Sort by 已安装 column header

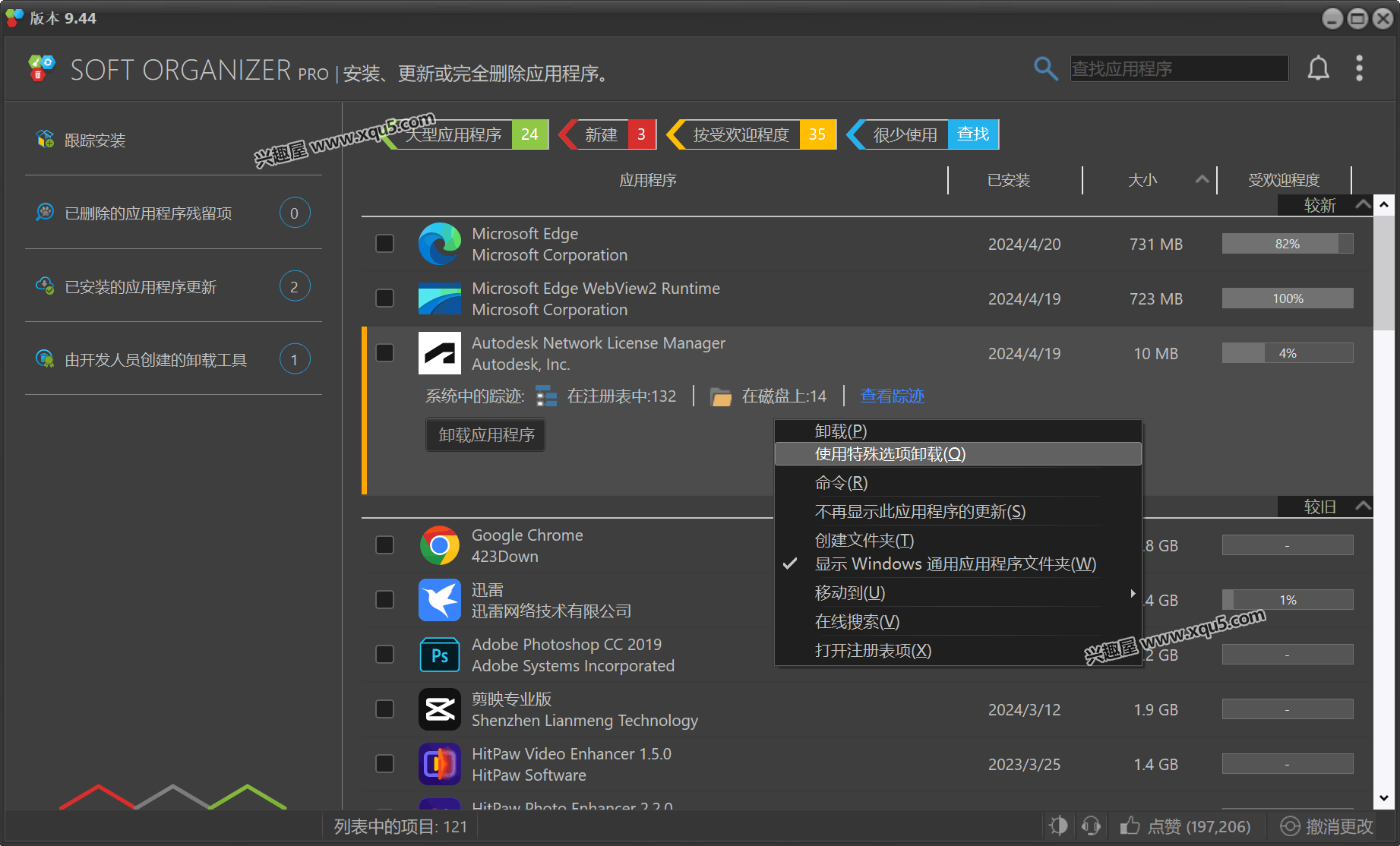tap(1009, 180)
